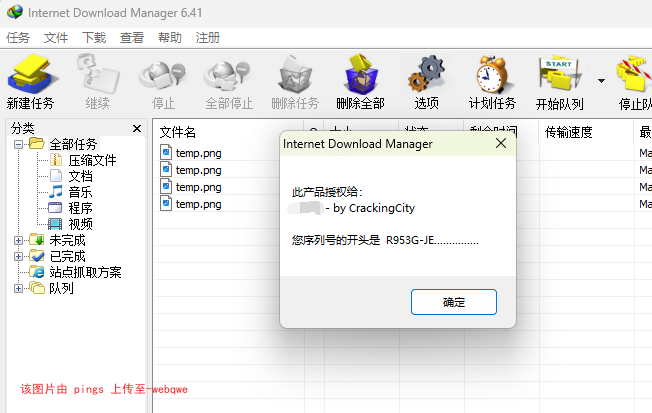Expand the 队列 tree node
The width and height of the screenshot is (652, 413).
[18, 288]
